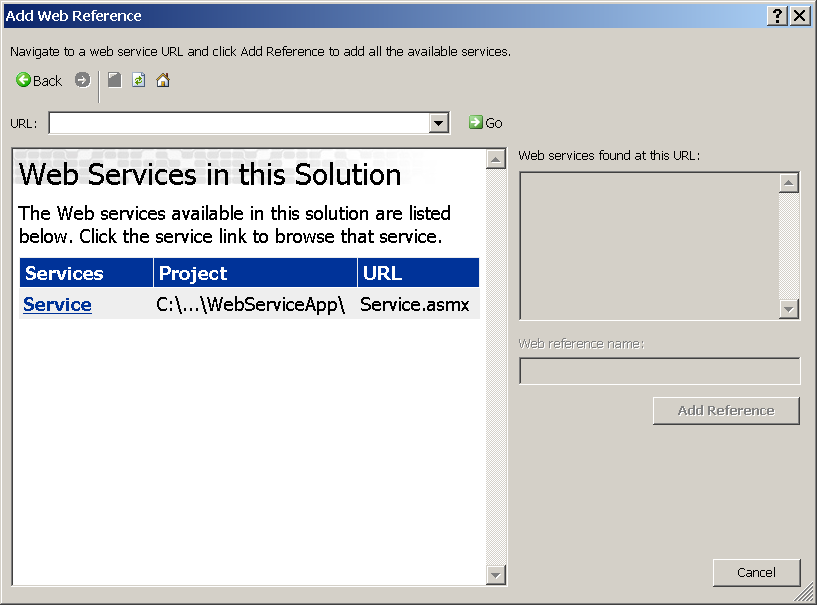
Task: Click the Forward arrow icon
Action: click(82, 80)
